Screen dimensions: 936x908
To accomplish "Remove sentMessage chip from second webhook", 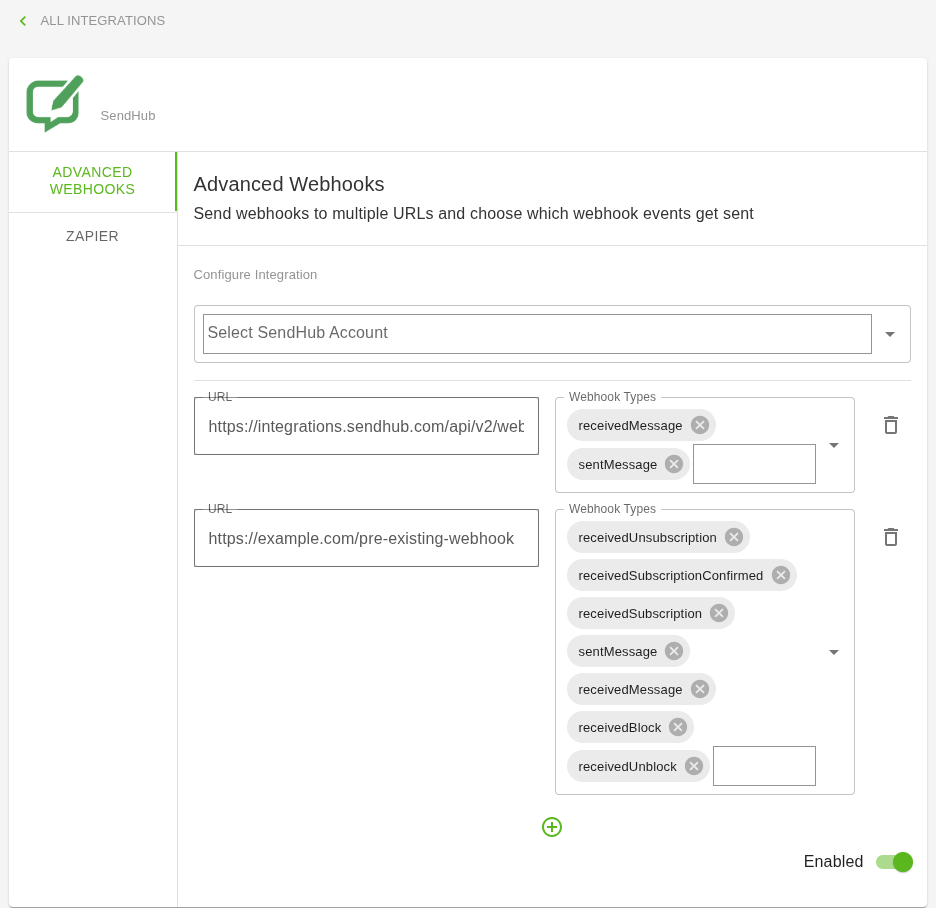I will coord(674,651).
